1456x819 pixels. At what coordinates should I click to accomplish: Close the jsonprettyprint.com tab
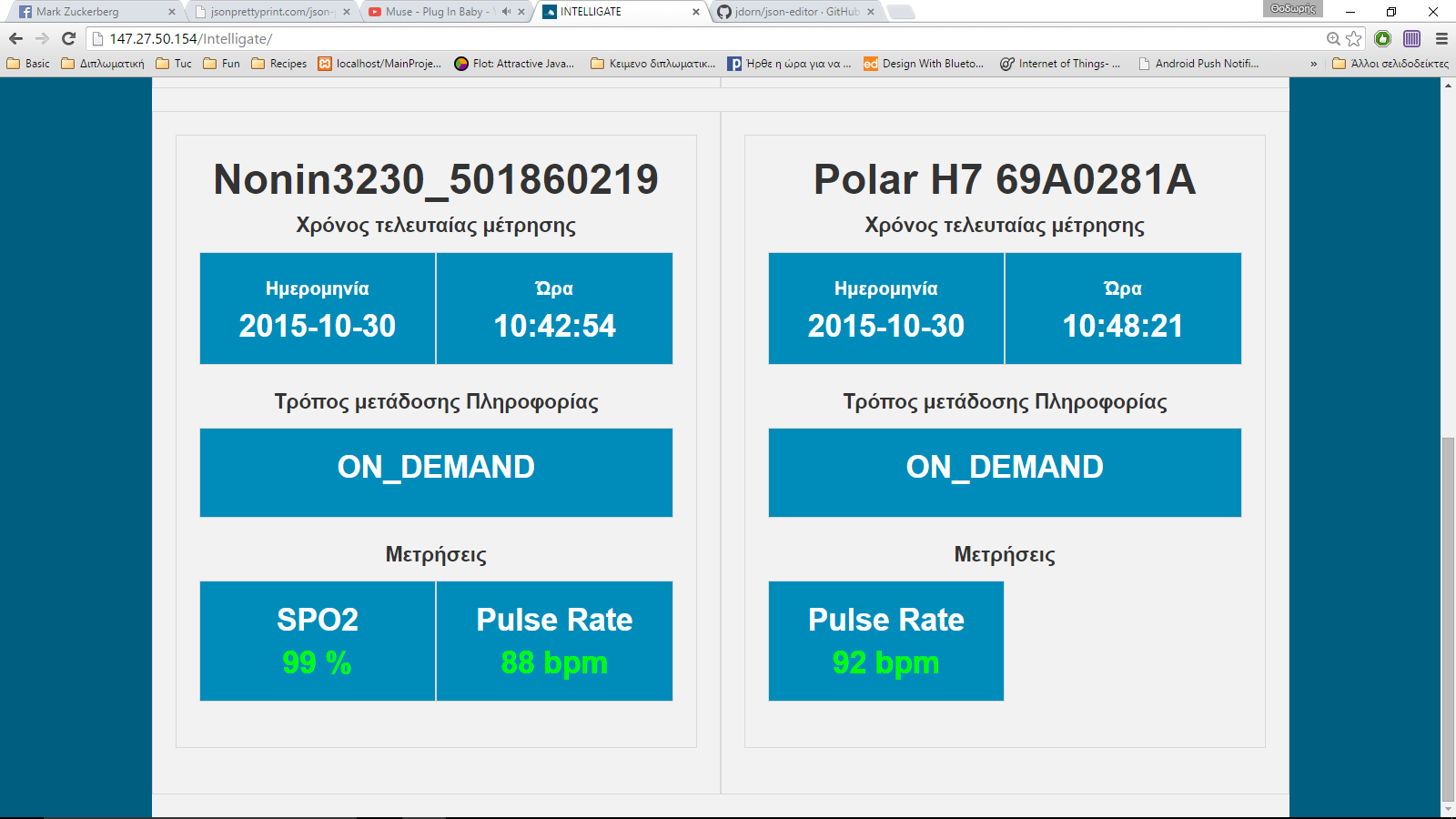[346, 12]
